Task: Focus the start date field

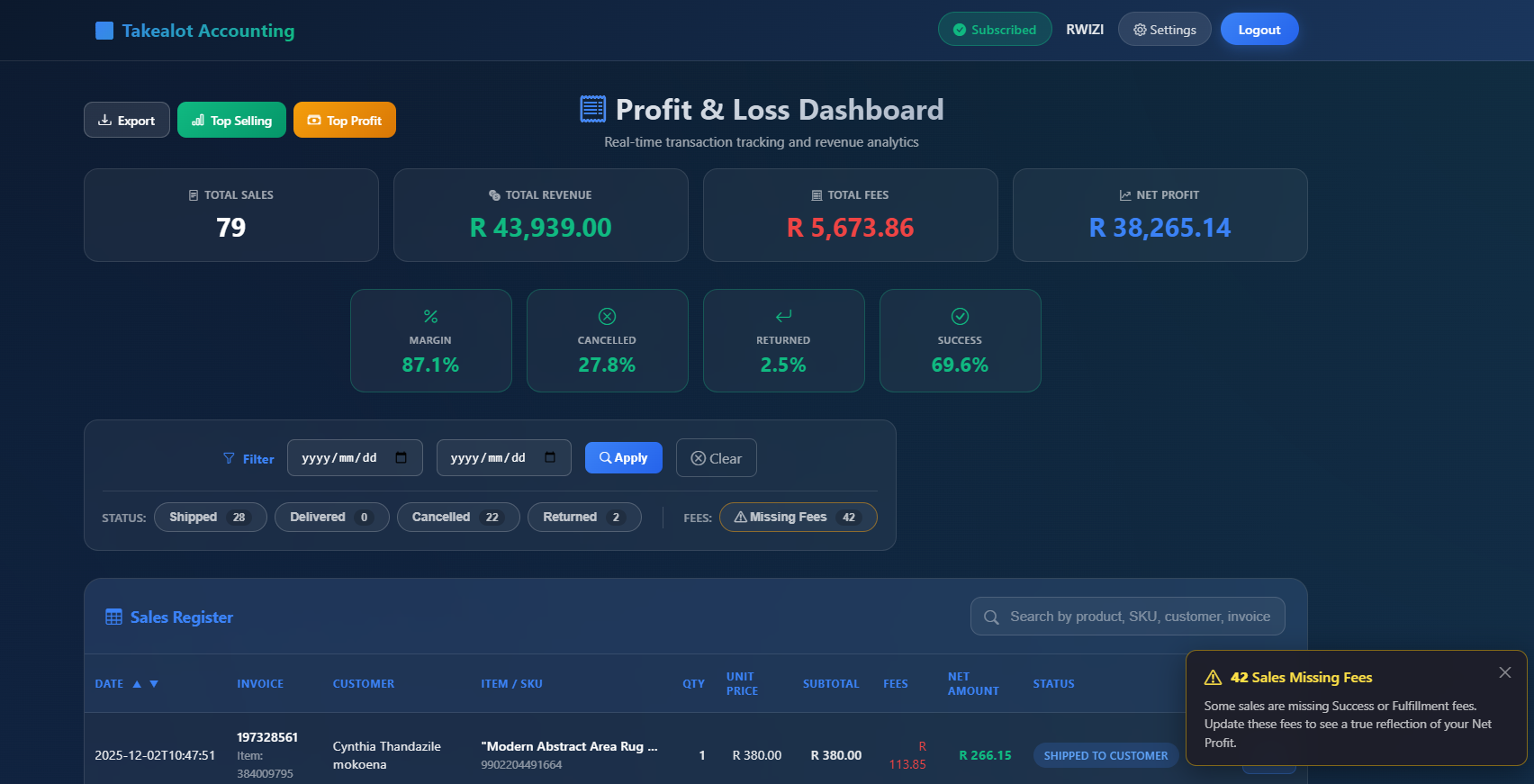Action: (x=355, y=458)
